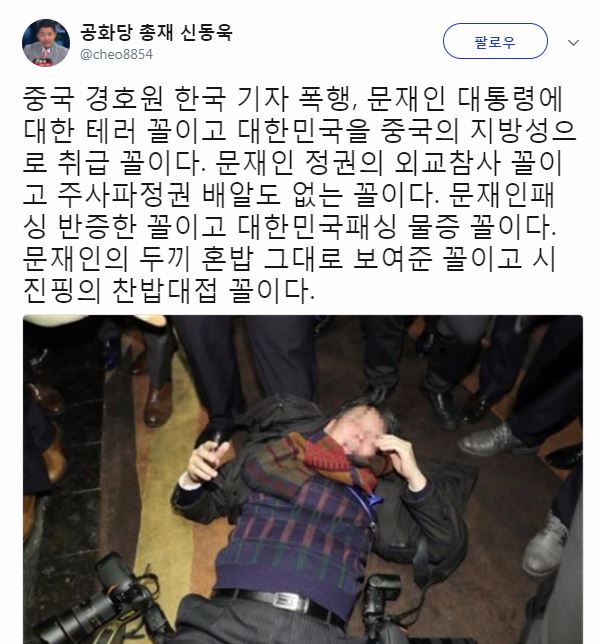Open the @cheo8854 handle link
The width and height of the screenshot is (600, 644).
(116, 54)
